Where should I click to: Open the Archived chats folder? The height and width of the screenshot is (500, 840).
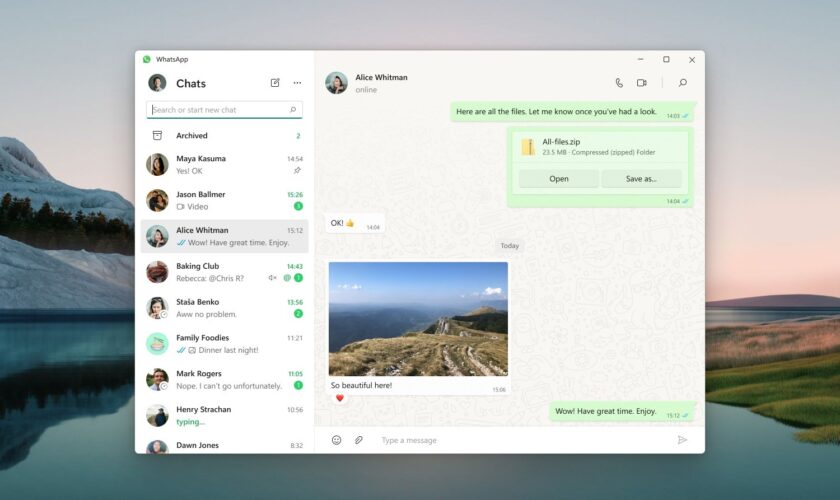[x=192, y=135]
